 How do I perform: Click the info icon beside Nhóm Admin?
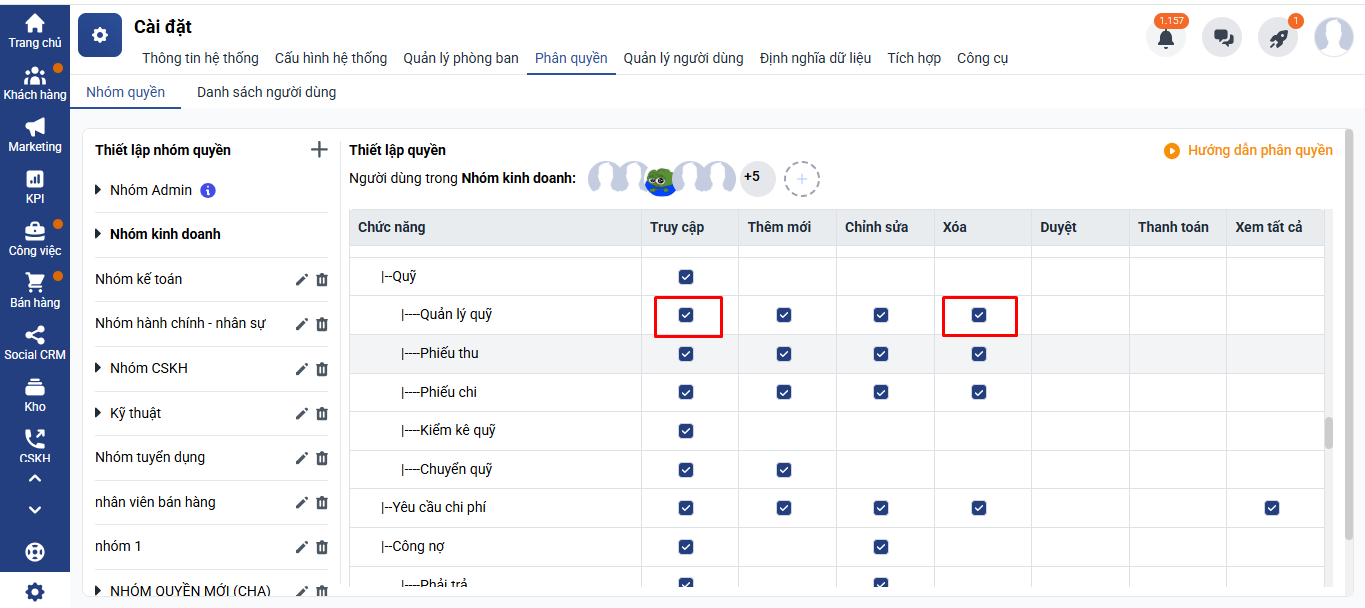click(208, 190)
